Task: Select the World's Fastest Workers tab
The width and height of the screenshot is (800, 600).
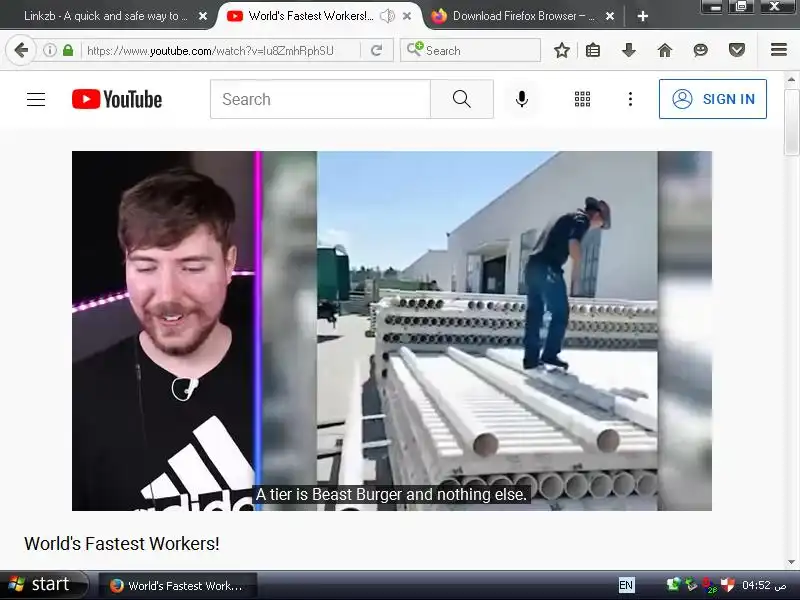Action: point(311,16)
